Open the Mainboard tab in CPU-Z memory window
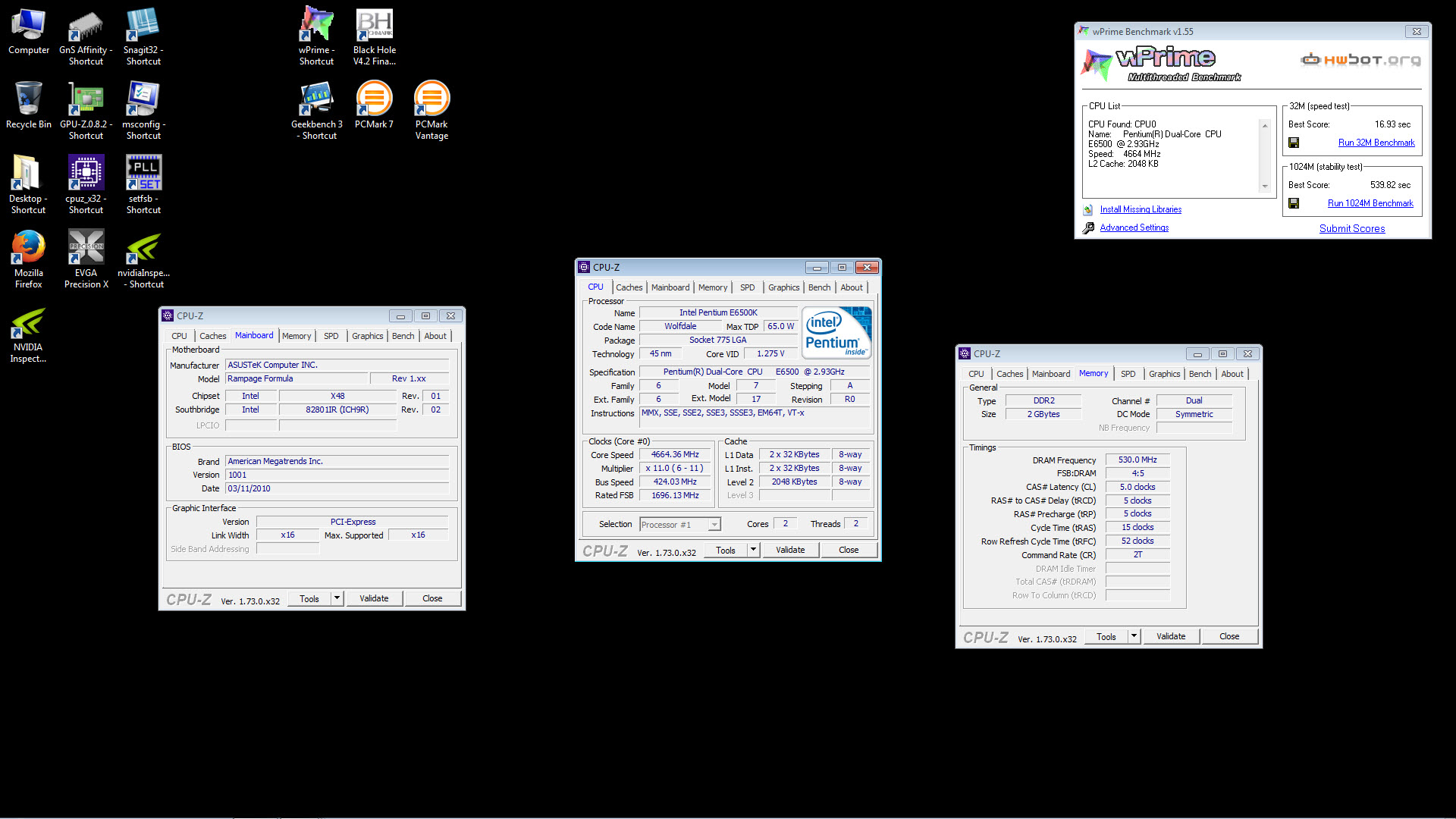Screen dimensions: 1456x819 [x=1051, y=374]
